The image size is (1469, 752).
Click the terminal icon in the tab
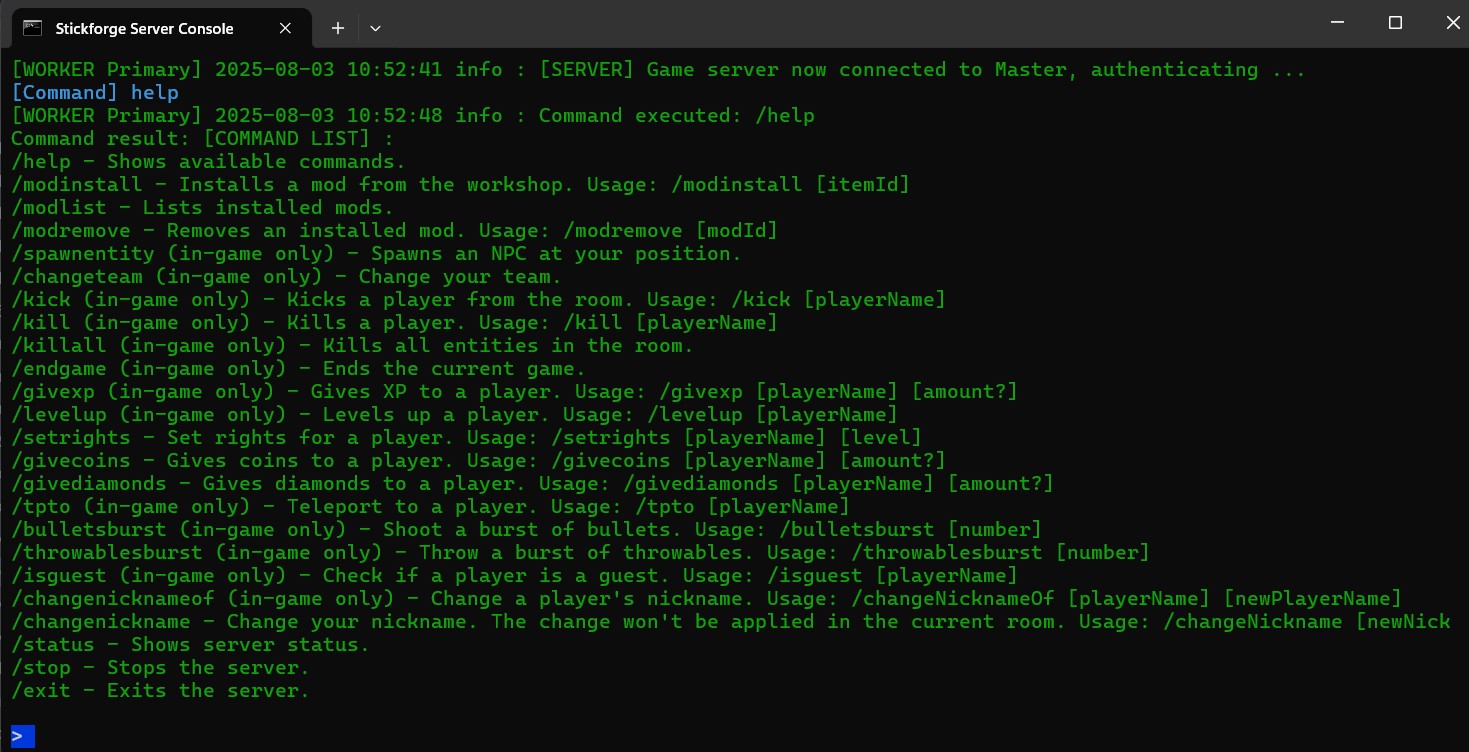32,28
